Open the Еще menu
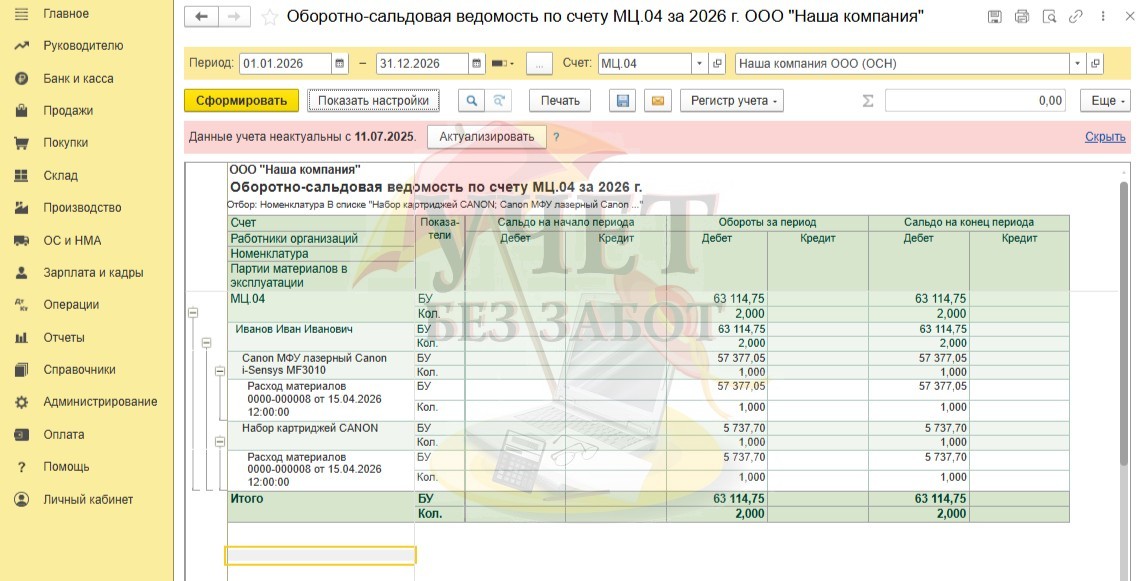1147x581 pixels. (1105, 100)
